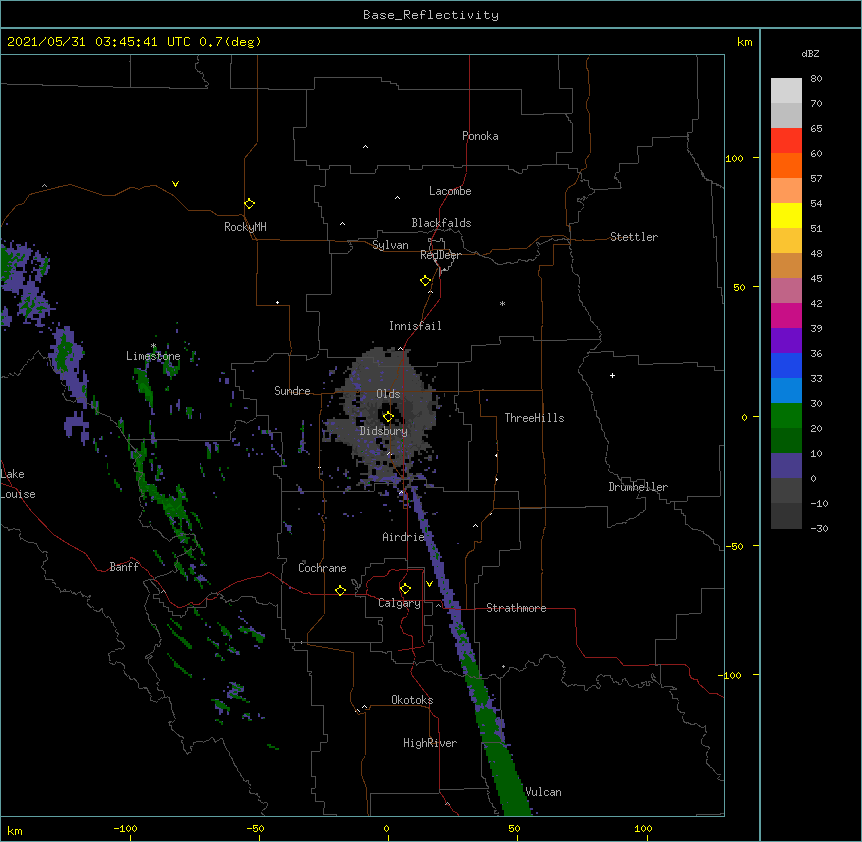This screenshot has width=862, height=842.
Task: Click the km unit label at bottom left
Action: coord(15,831)
